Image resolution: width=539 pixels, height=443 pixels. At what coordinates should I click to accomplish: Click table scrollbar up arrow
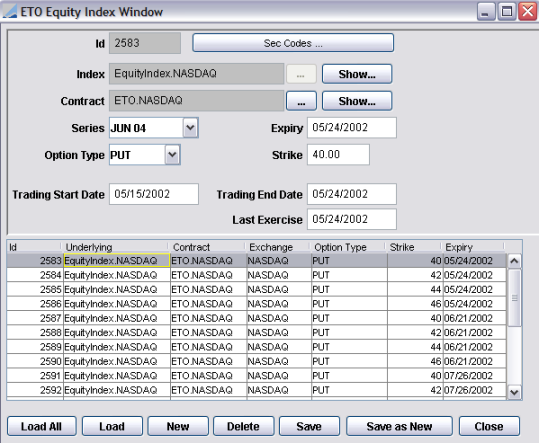click(x=514, y=261)
